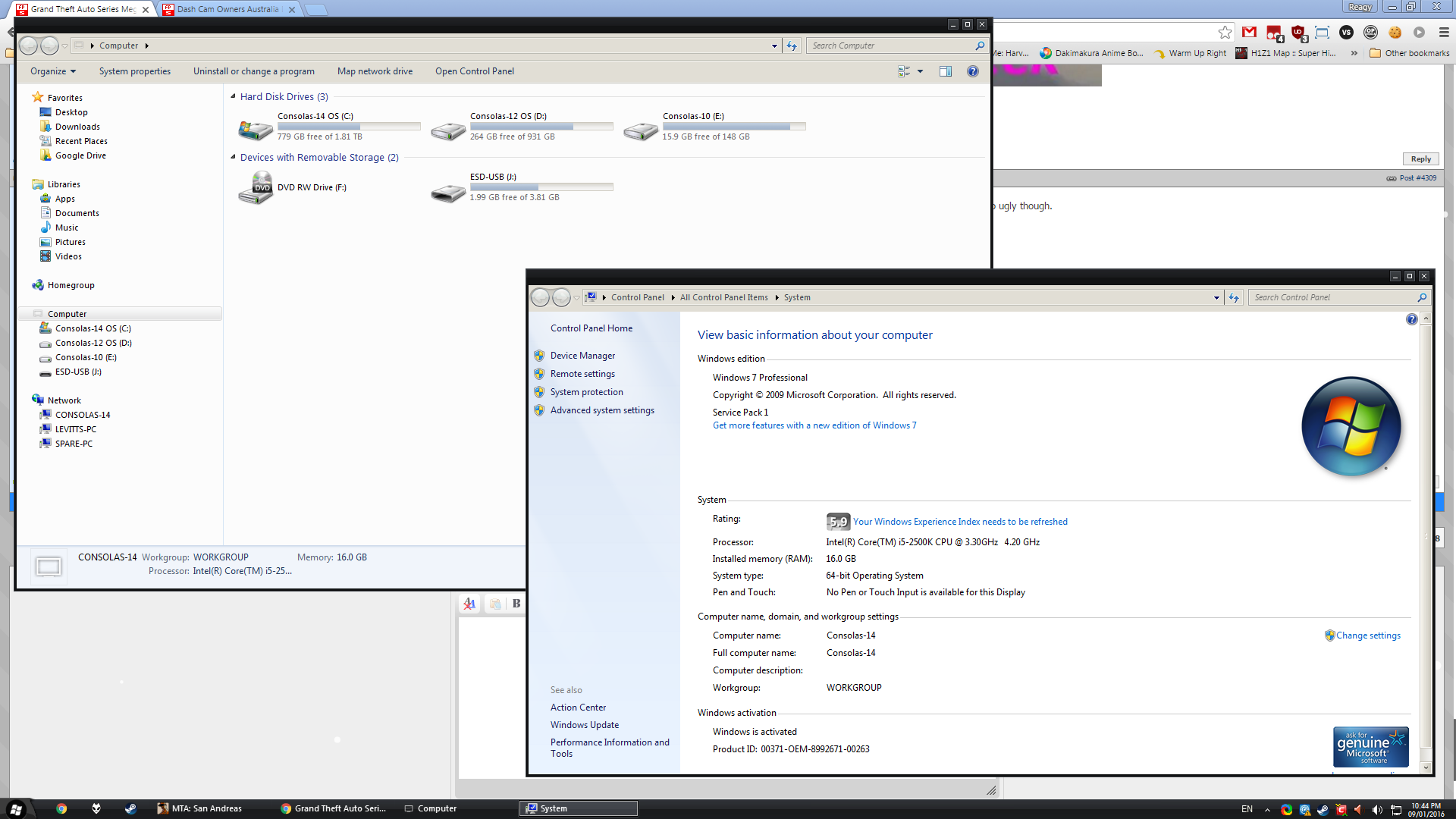Open Organize menu in Computer window

point(53,71)
